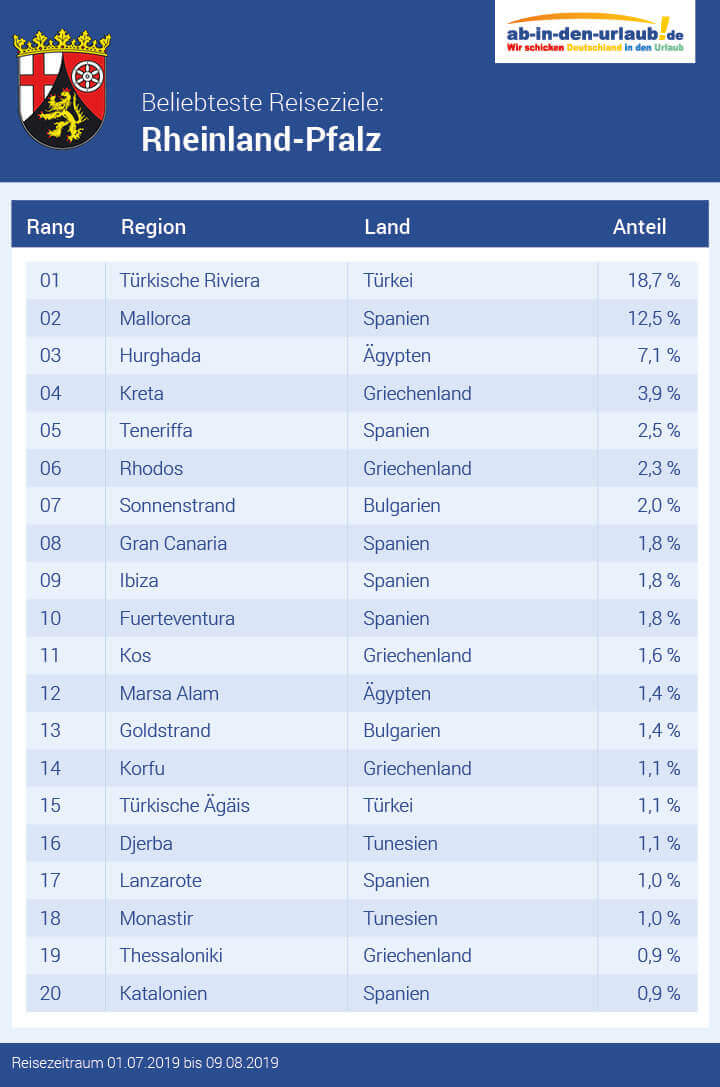
Task: Select the Türkische Riviera region entry
Action: coord(189,281)
